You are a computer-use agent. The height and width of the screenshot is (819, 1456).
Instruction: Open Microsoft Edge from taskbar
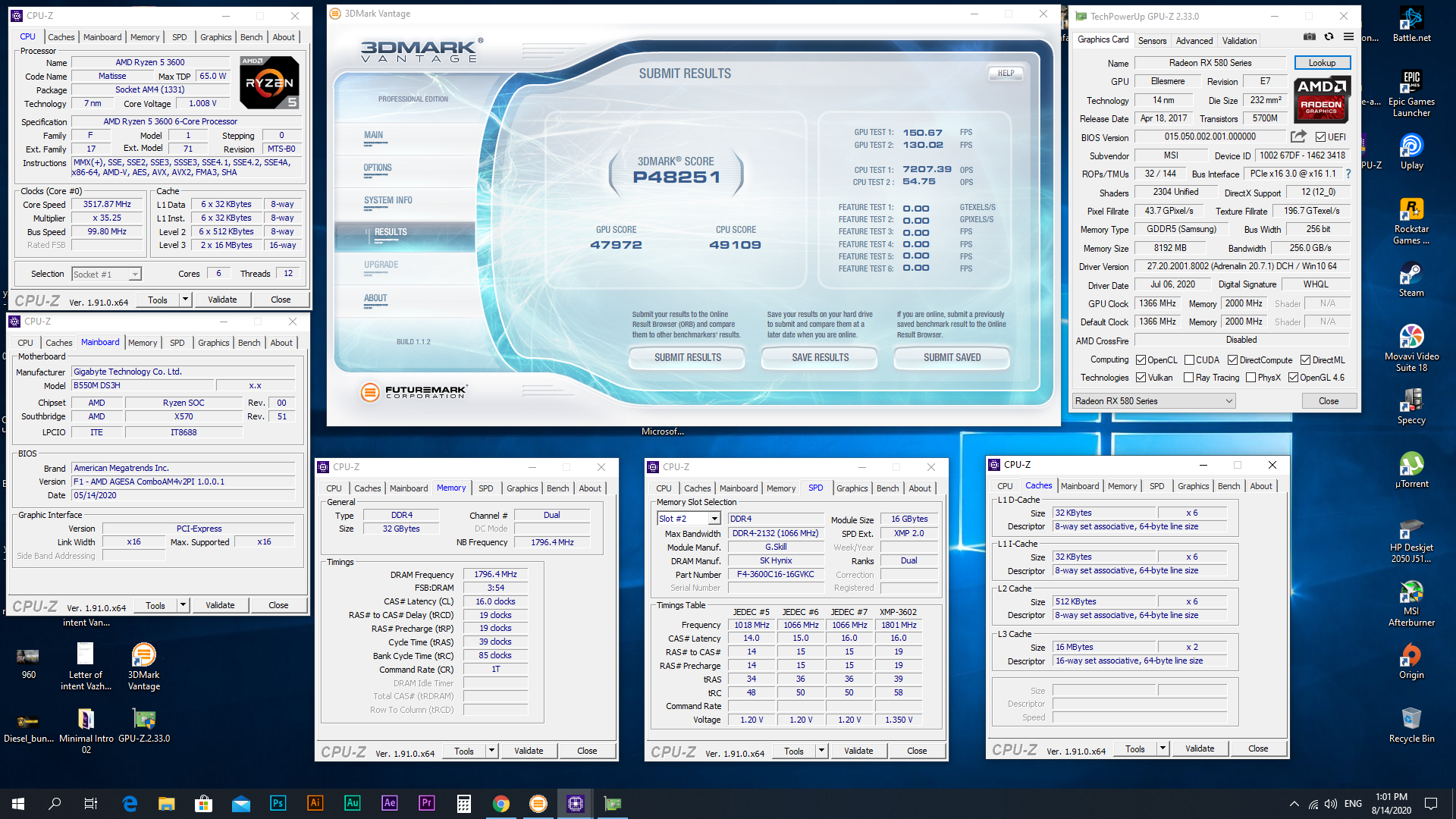click(x=130, y=803)
